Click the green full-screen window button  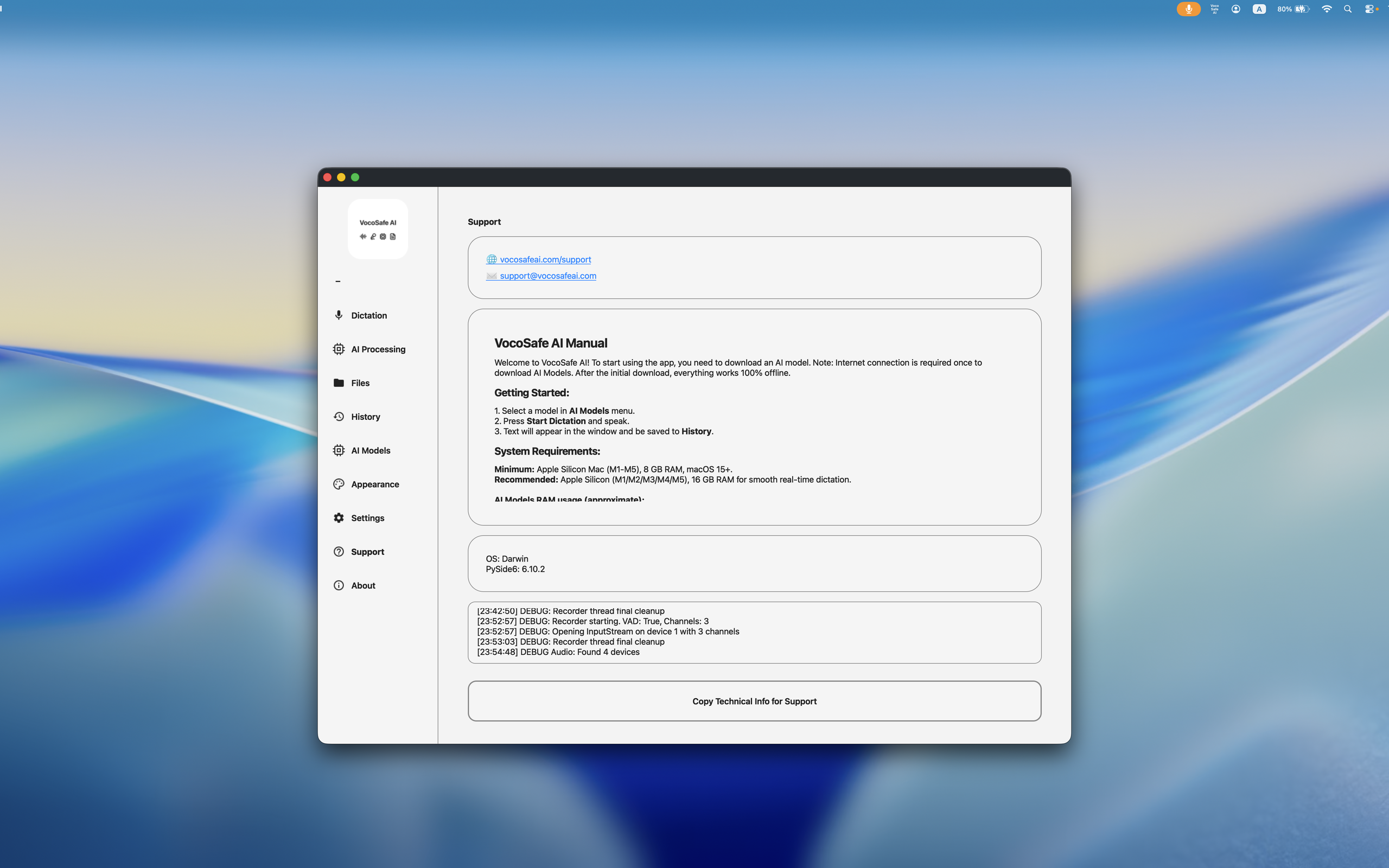tap(355, 177)
